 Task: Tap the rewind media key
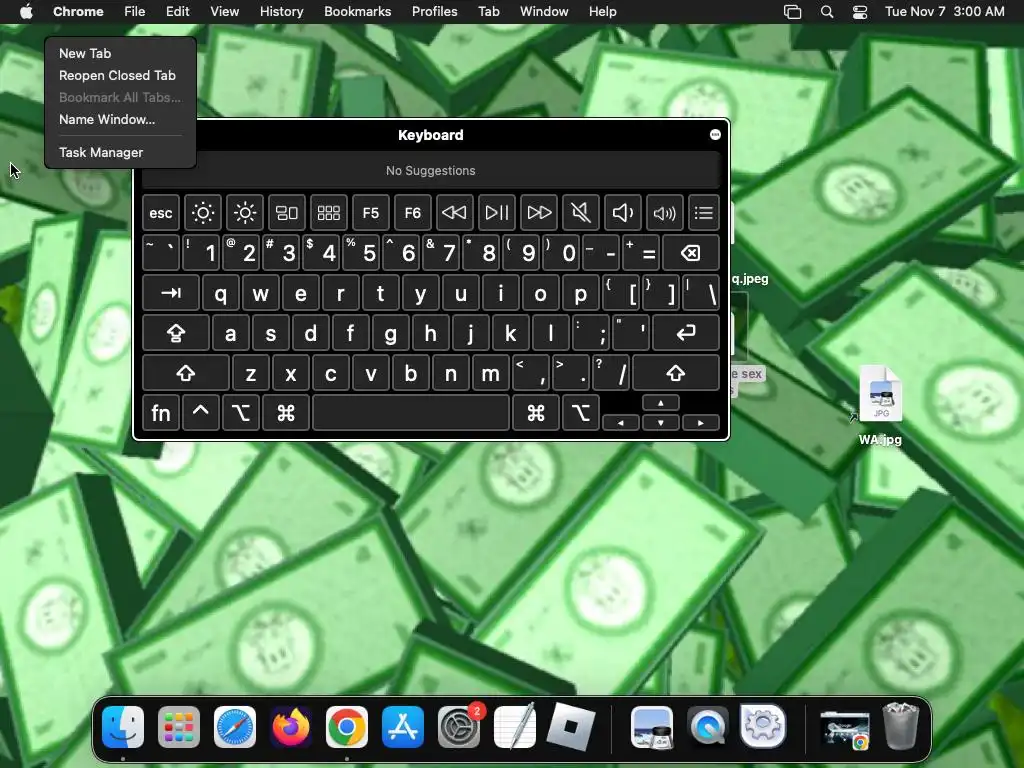(x=455, y=213)
